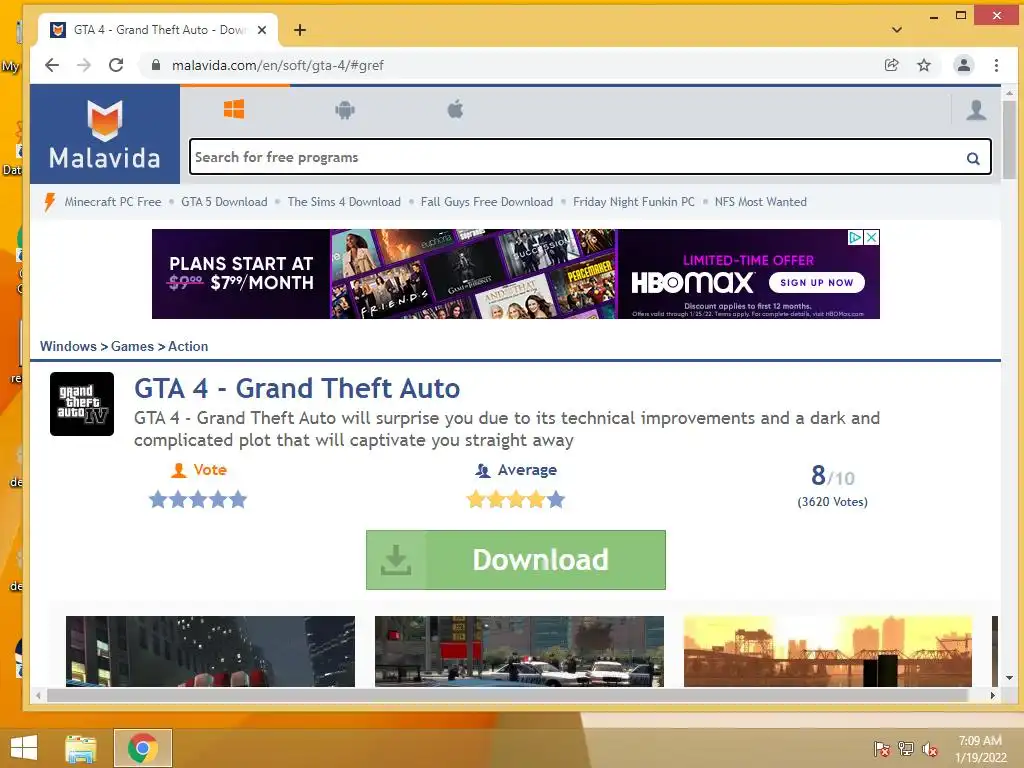Open the Malavida user account icon
Viewport: 1024px width, 768px height.
tap(976, 110)
